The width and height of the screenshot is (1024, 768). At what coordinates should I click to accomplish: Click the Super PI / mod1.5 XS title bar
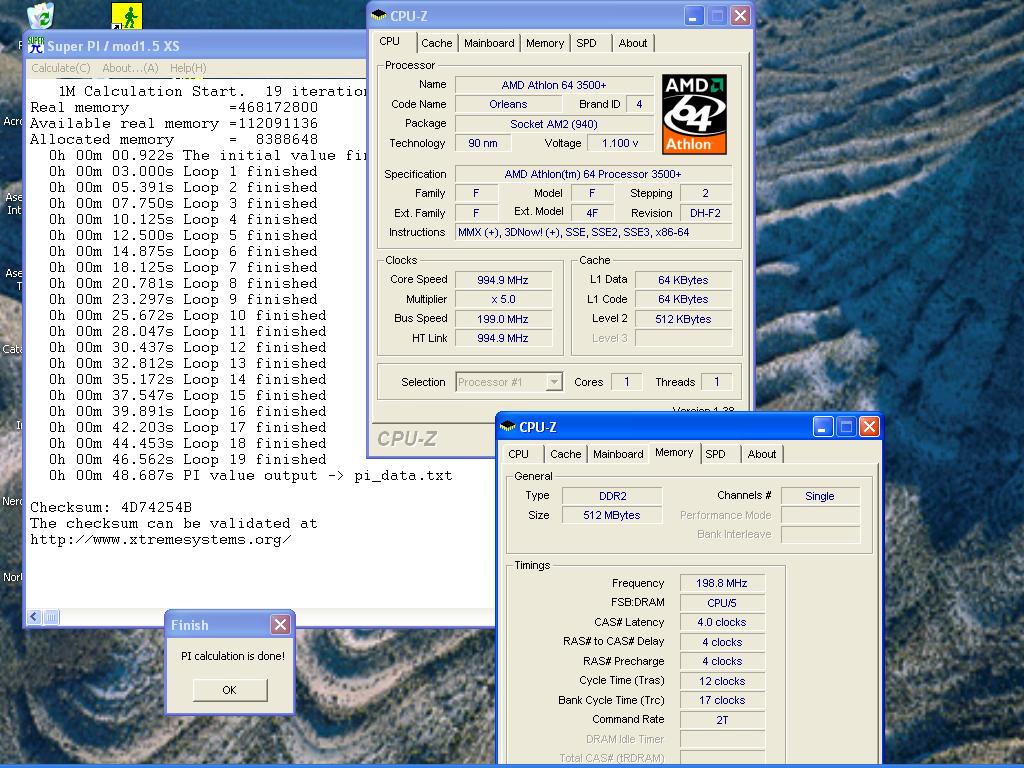coord(196,46)
